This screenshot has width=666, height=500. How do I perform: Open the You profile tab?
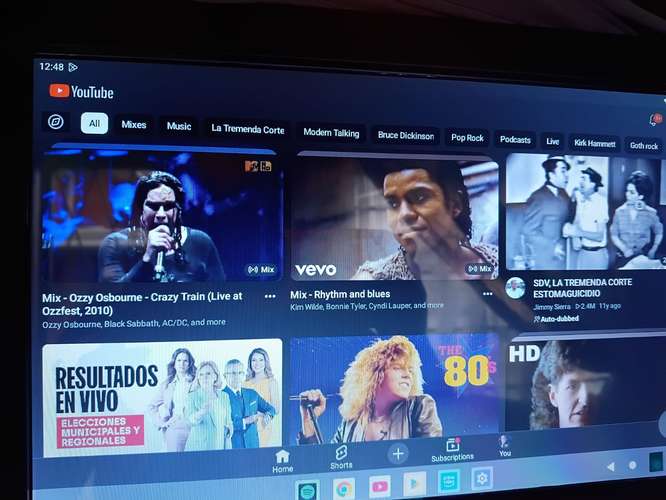point(505,446)
